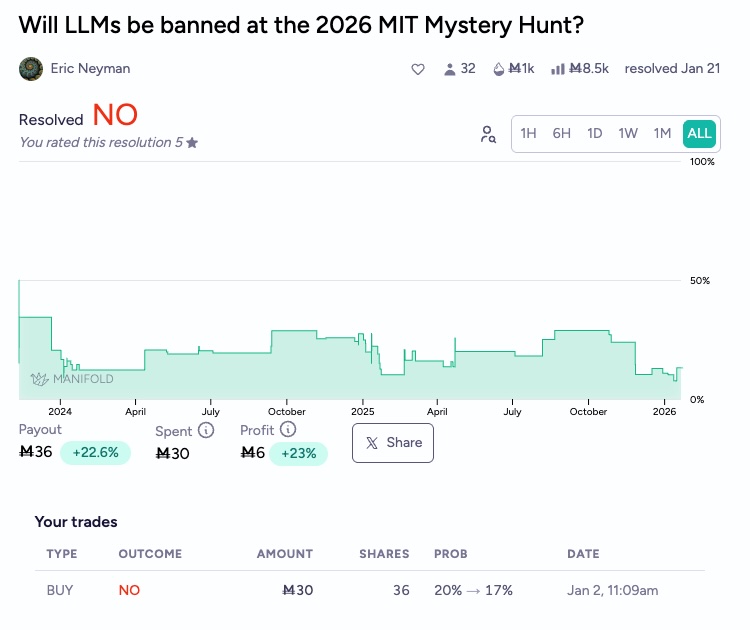Select the 1M time range
750x630 pixels.
662,134
